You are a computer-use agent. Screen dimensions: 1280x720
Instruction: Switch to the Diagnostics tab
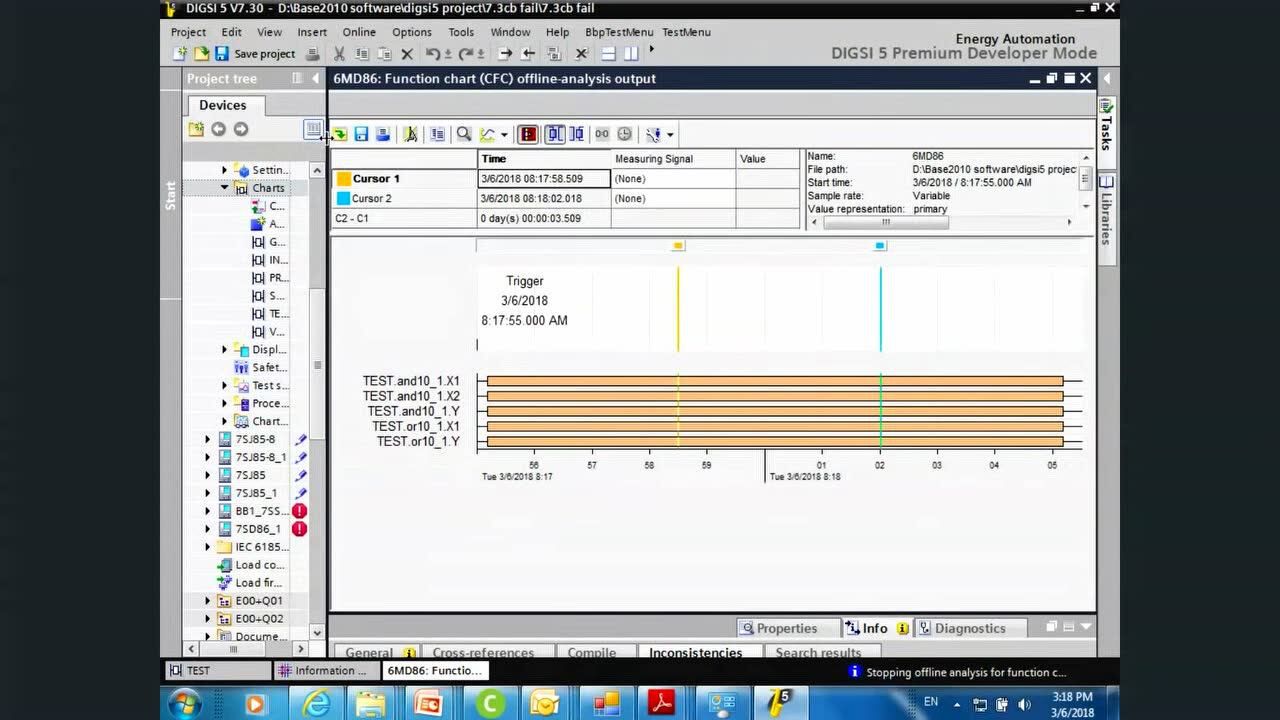point(969,628)
